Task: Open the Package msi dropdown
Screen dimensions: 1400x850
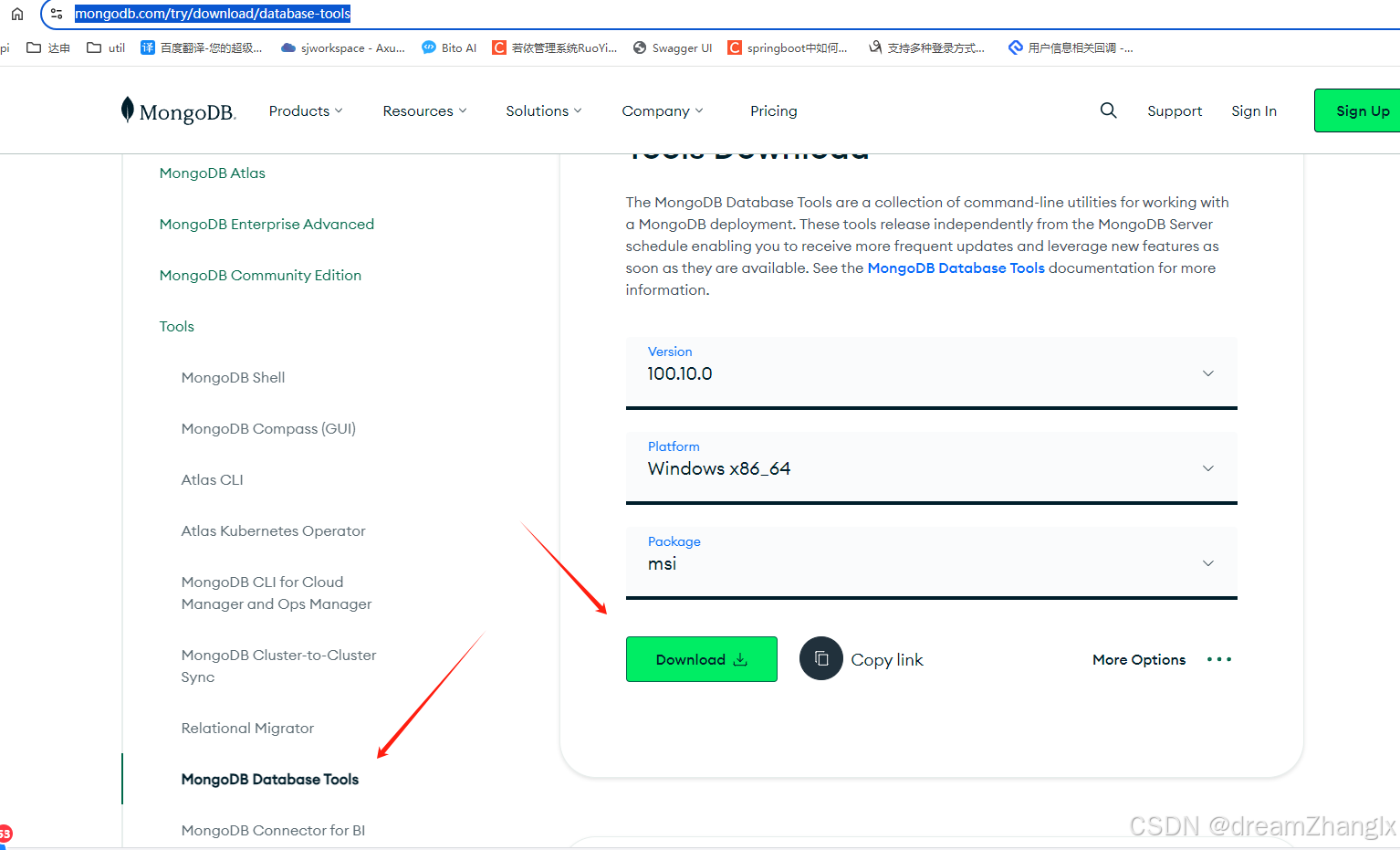Action: pyautogui.click(x=932, y=562)
